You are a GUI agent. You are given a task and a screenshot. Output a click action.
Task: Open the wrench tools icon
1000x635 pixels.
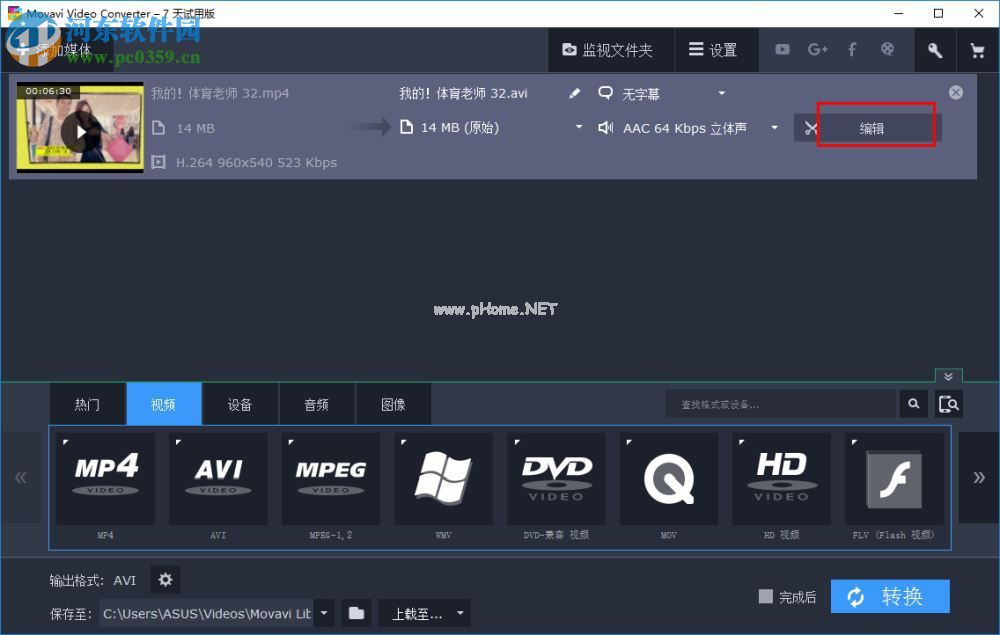(x=934, y=49)
